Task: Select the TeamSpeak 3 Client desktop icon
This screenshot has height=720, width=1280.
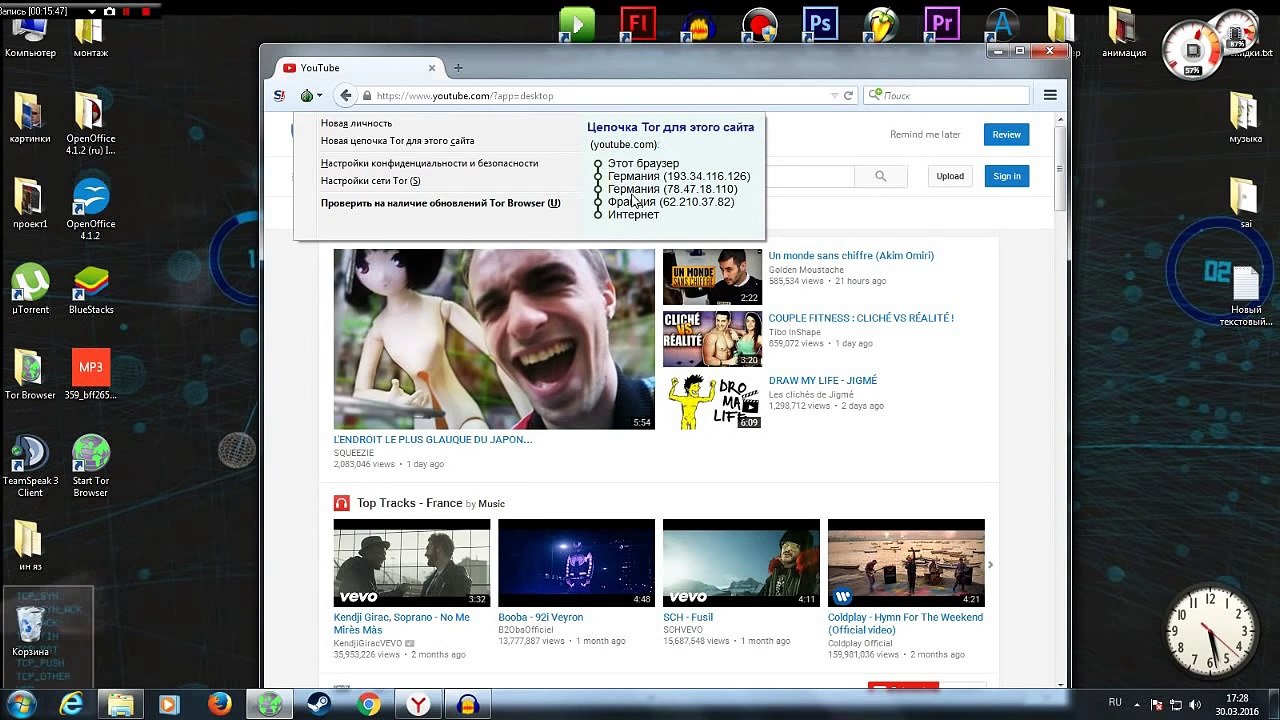Action: coord(30,466)
